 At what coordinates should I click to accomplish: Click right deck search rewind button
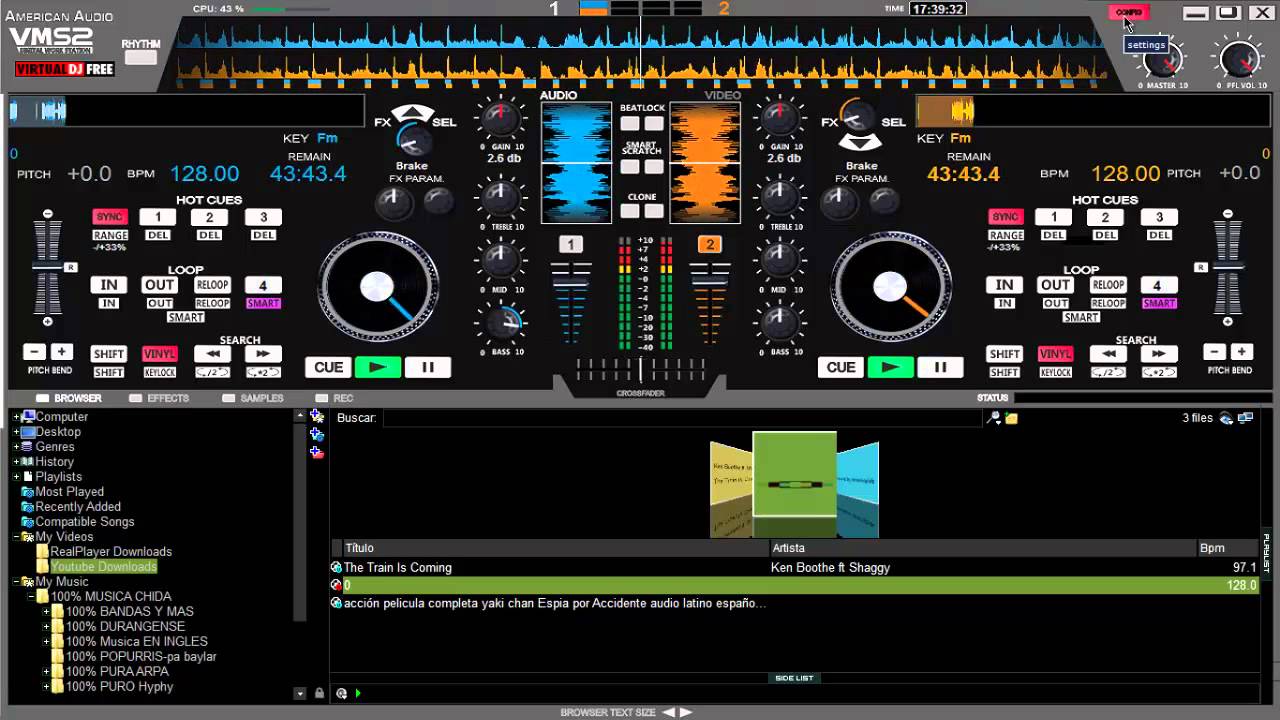coord(1108,354)
